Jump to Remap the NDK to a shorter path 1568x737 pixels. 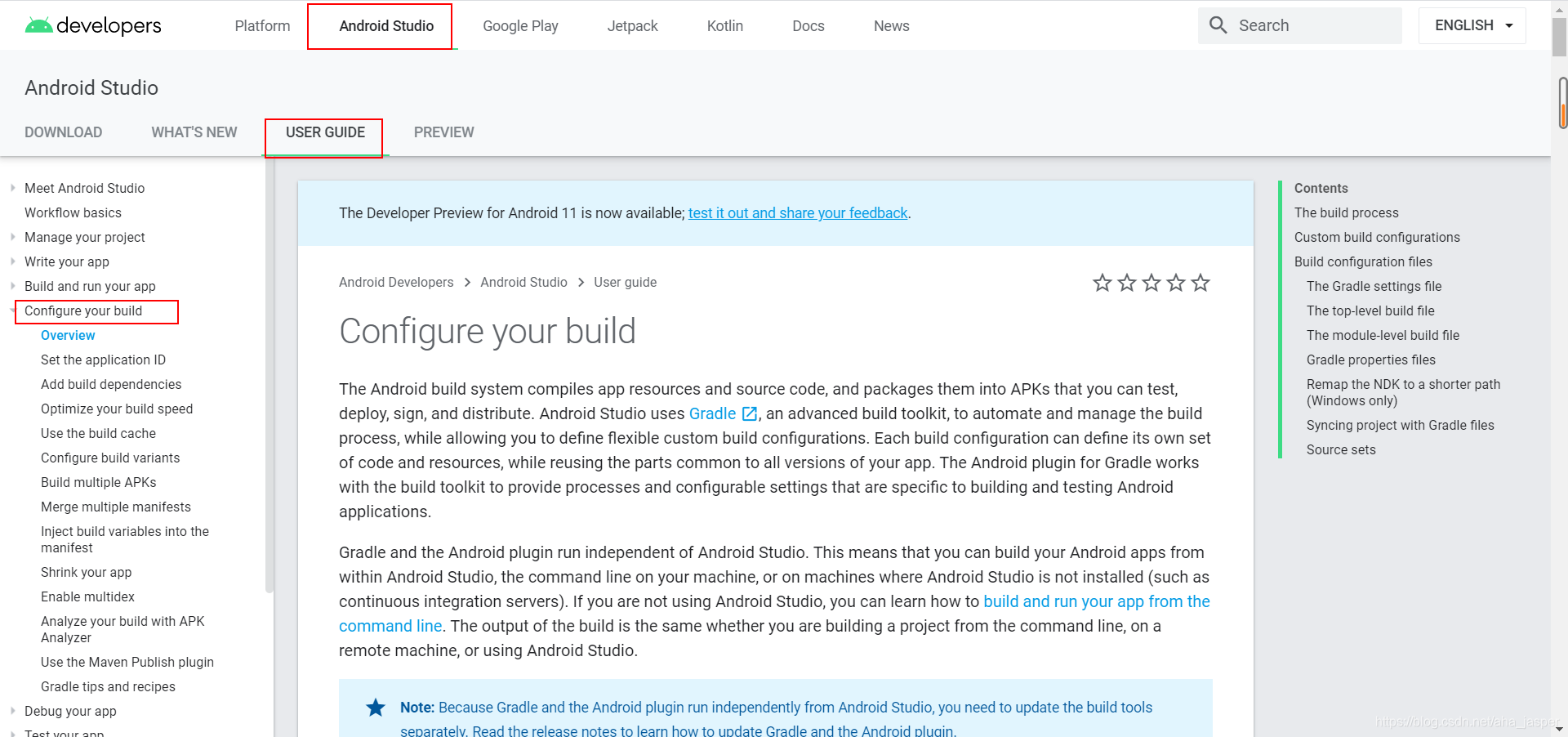tap(1403, 392)
